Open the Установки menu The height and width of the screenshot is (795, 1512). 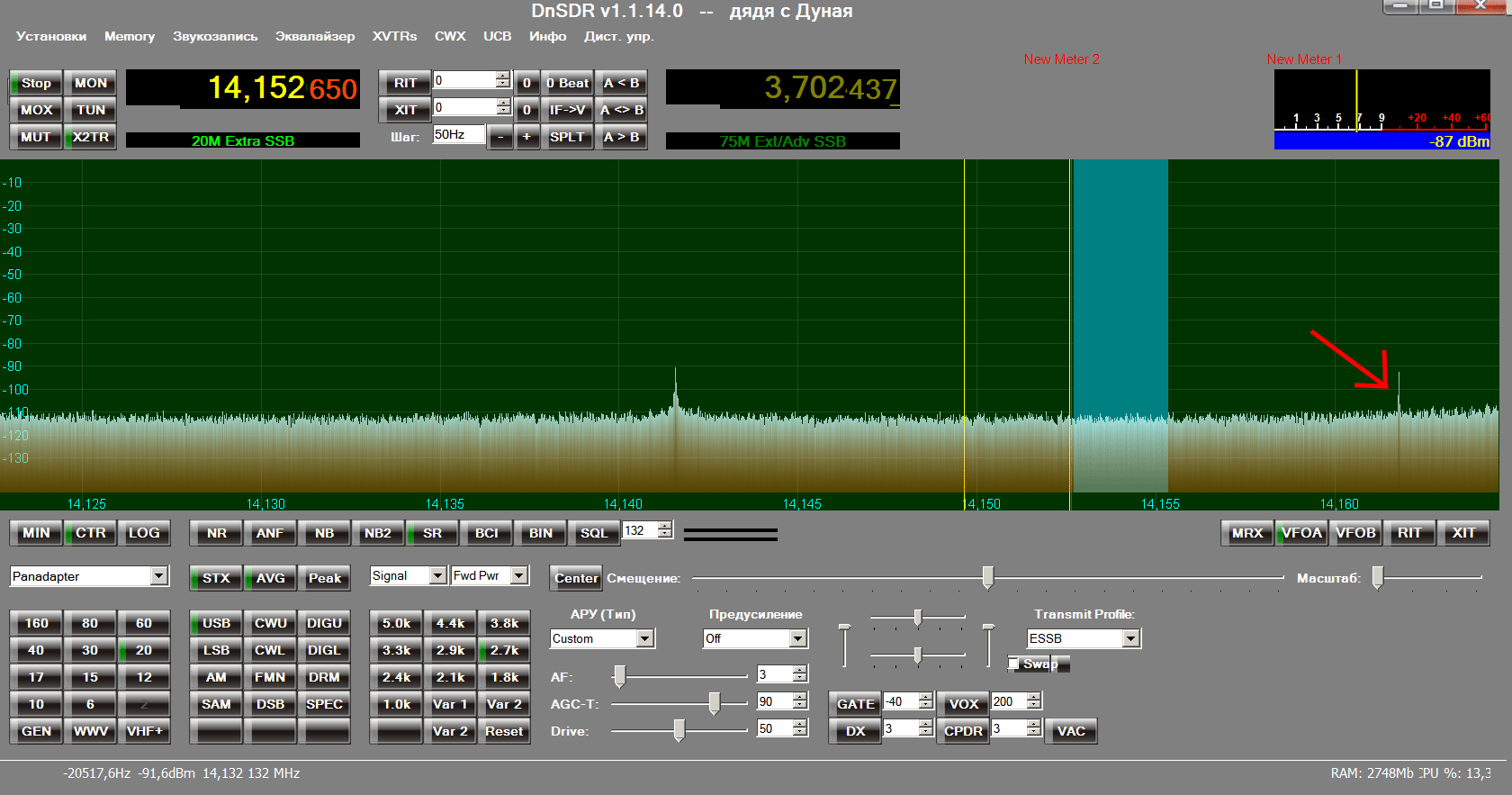[x=51, y=36]
